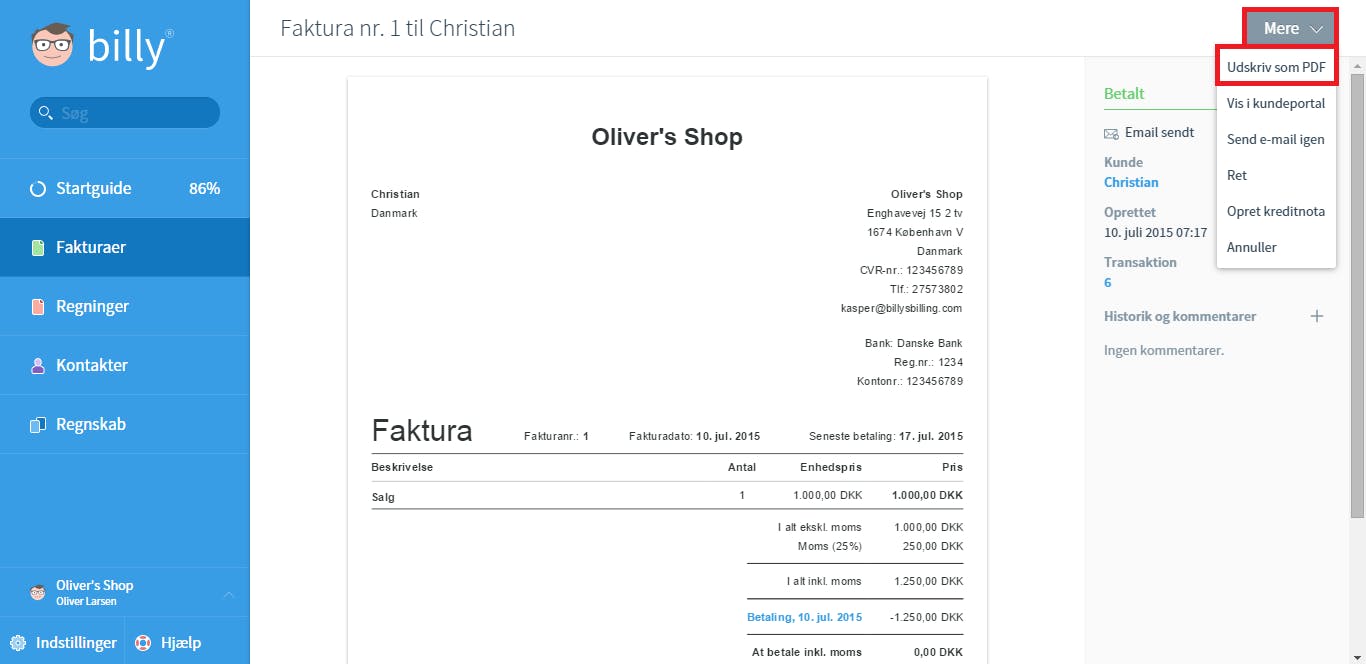Open the Christian customer link

point(1131,182)
